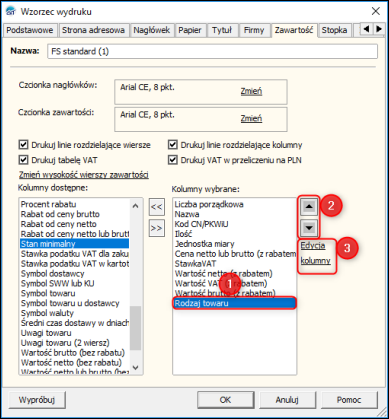Add column using >> button
This screenshot has height=419, width=389.
(157, 228)
